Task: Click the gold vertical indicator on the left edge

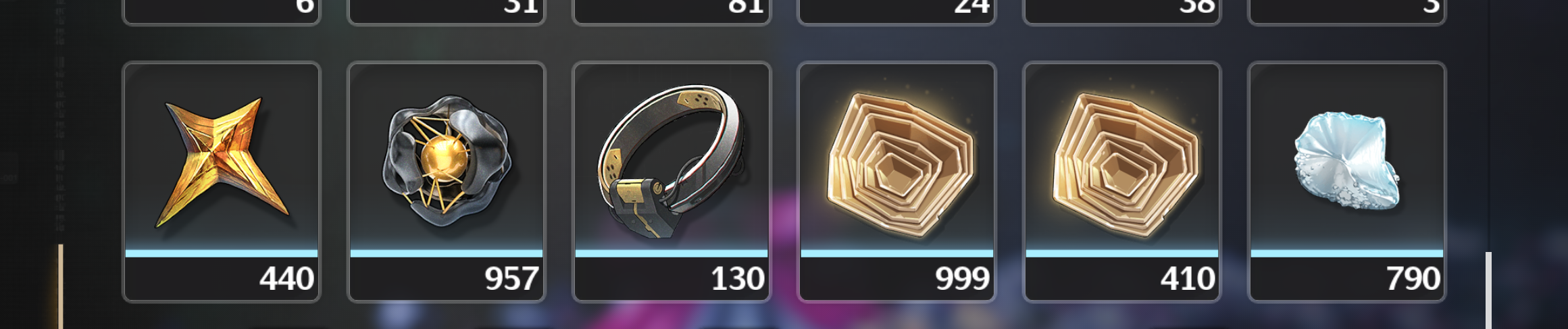Action: click(x=60, y=286)
